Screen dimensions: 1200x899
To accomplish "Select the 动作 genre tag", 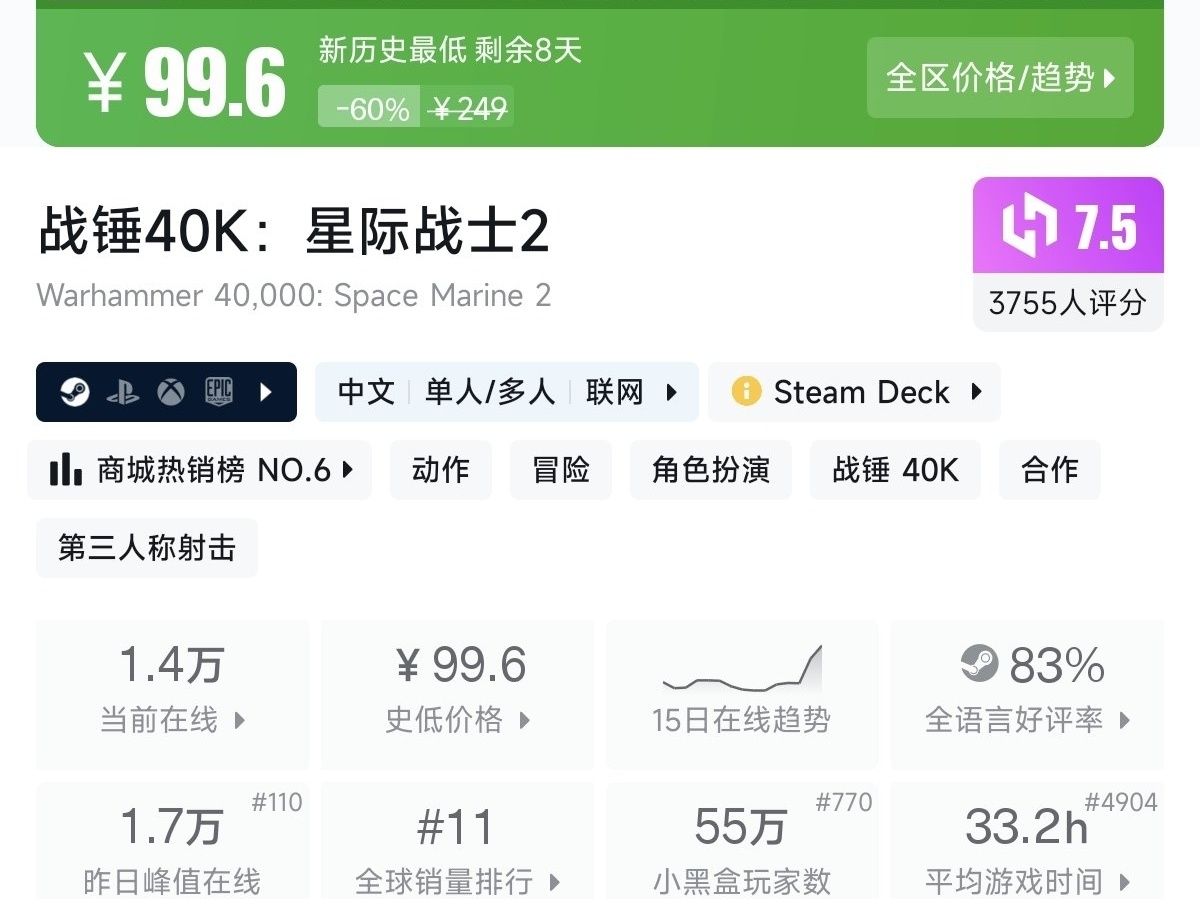I will click(x=441, y=470).
